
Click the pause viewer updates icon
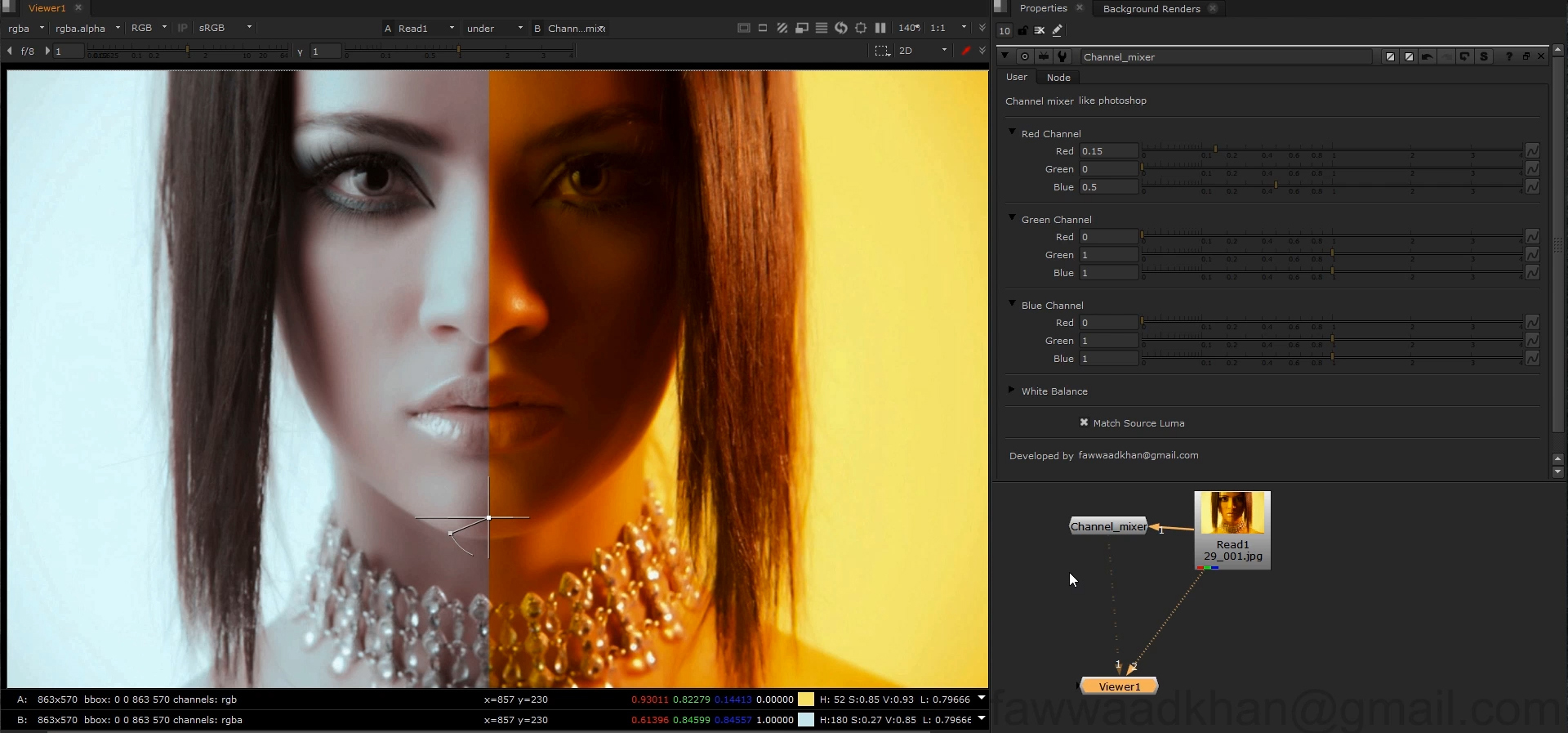tap(880, 28)
